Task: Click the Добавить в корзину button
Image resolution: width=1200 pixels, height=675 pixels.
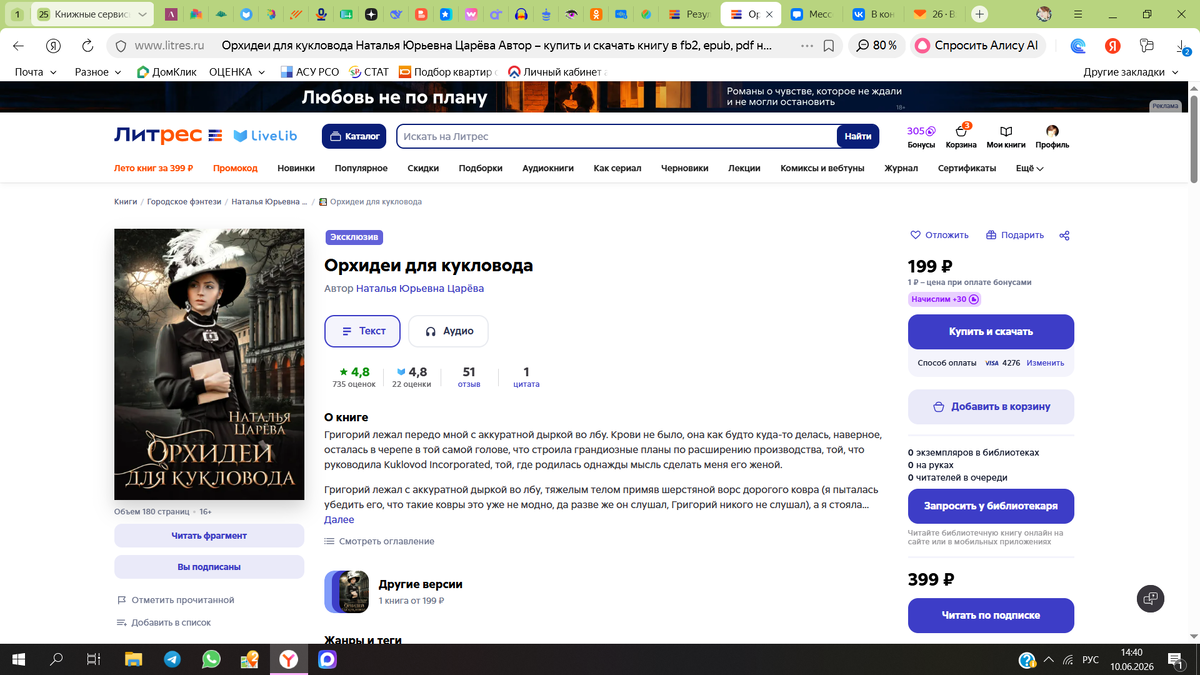Action: 991,407
